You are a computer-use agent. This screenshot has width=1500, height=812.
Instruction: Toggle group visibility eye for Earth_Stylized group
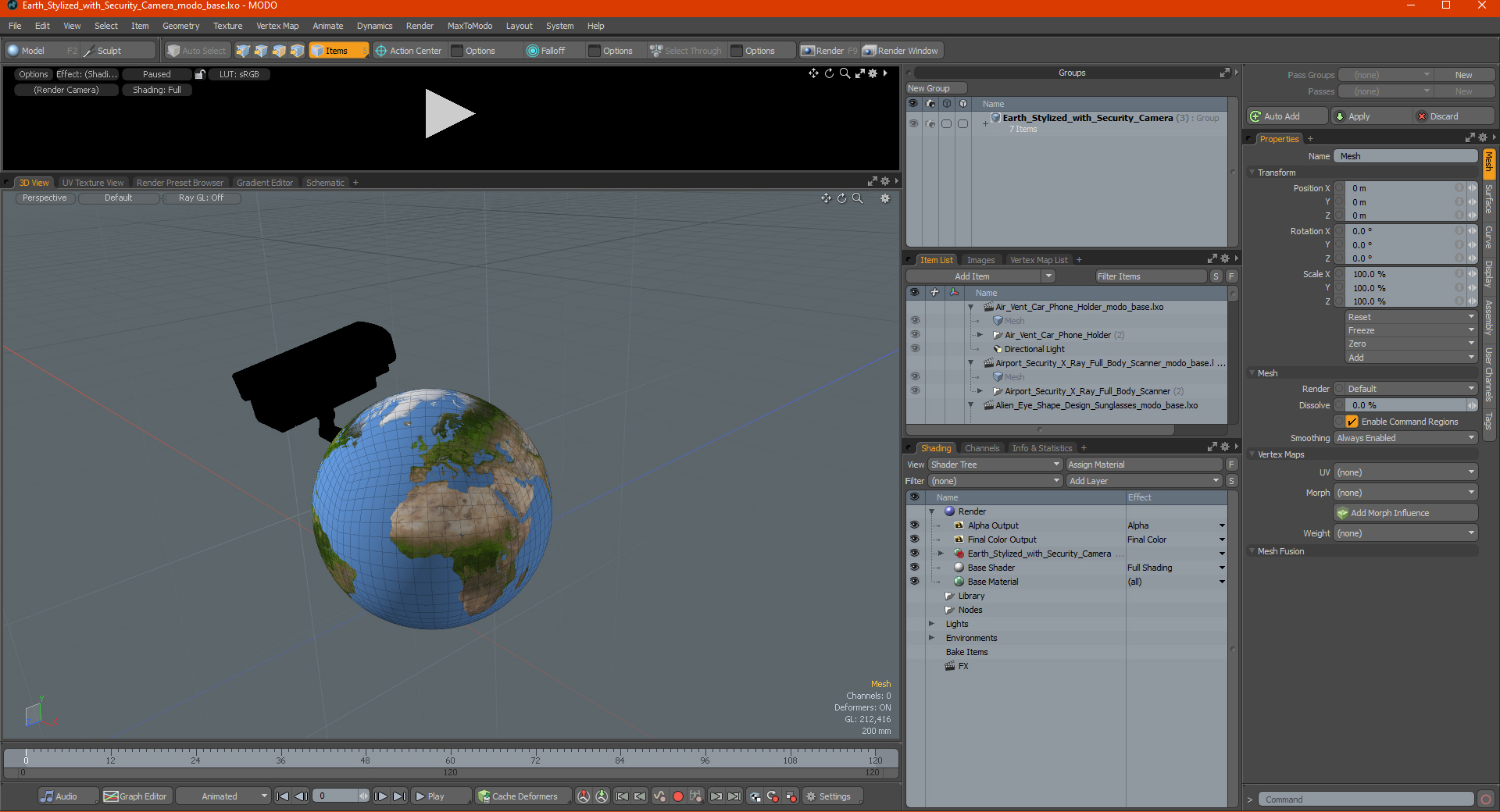tap(913, 123)
